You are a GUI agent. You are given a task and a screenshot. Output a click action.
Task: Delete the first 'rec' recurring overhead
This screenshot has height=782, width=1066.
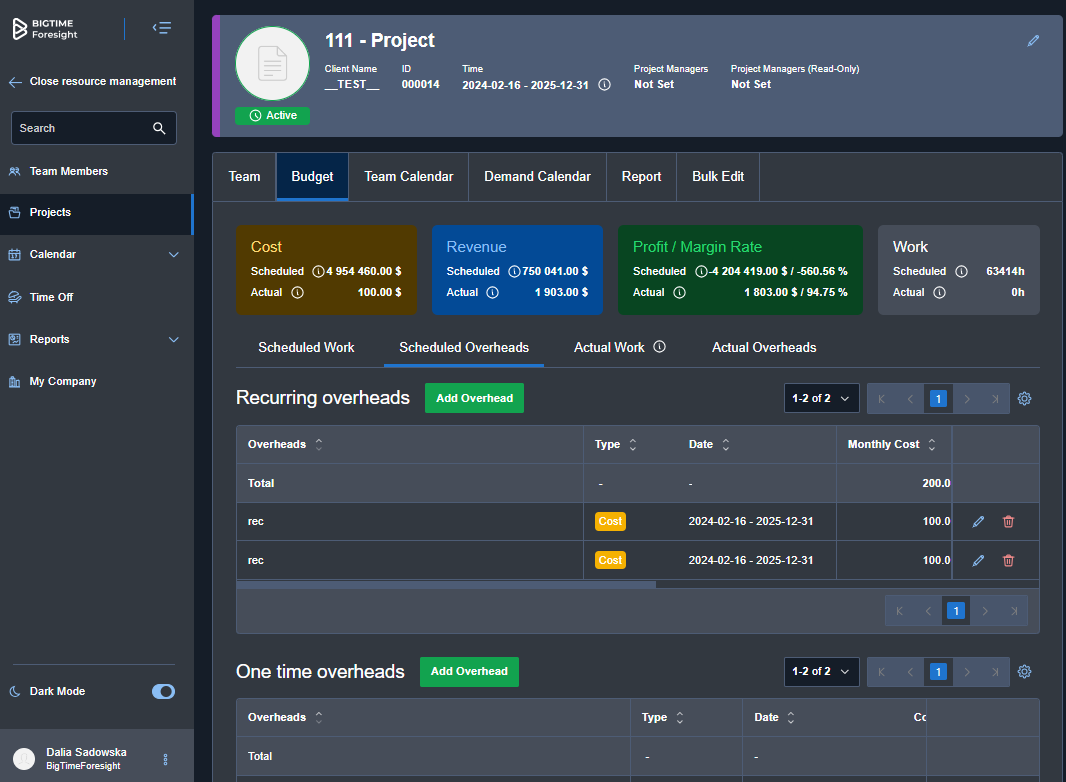(1008, 521)
